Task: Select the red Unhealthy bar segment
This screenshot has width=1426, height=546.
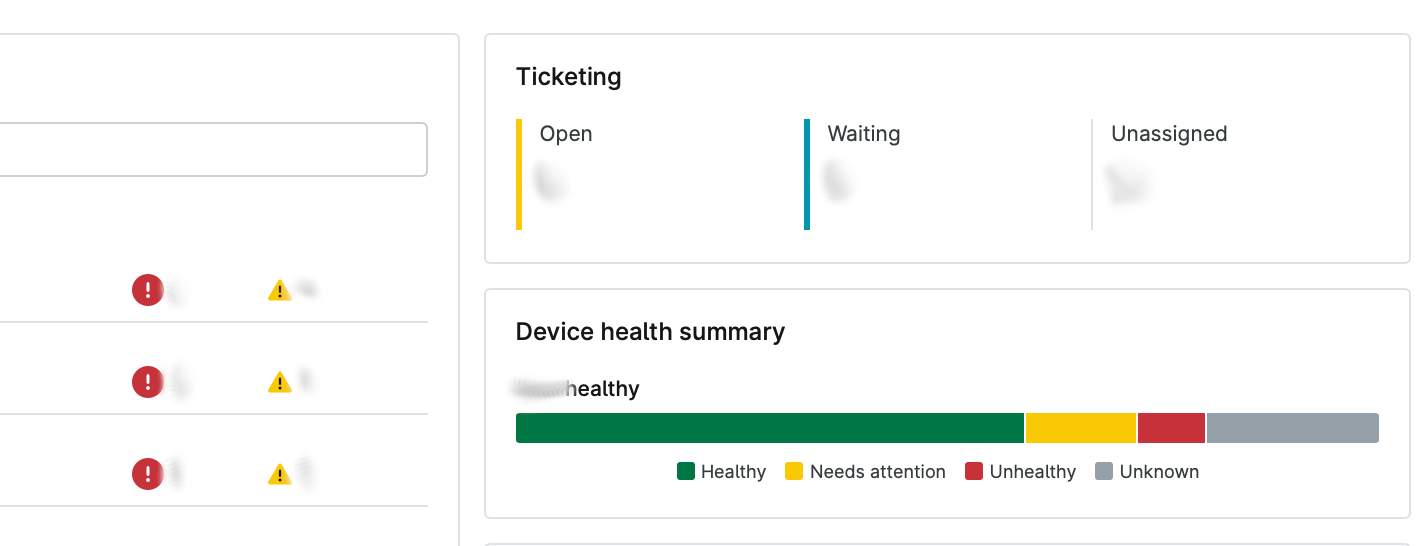Action: click(x=1172, y=428)
